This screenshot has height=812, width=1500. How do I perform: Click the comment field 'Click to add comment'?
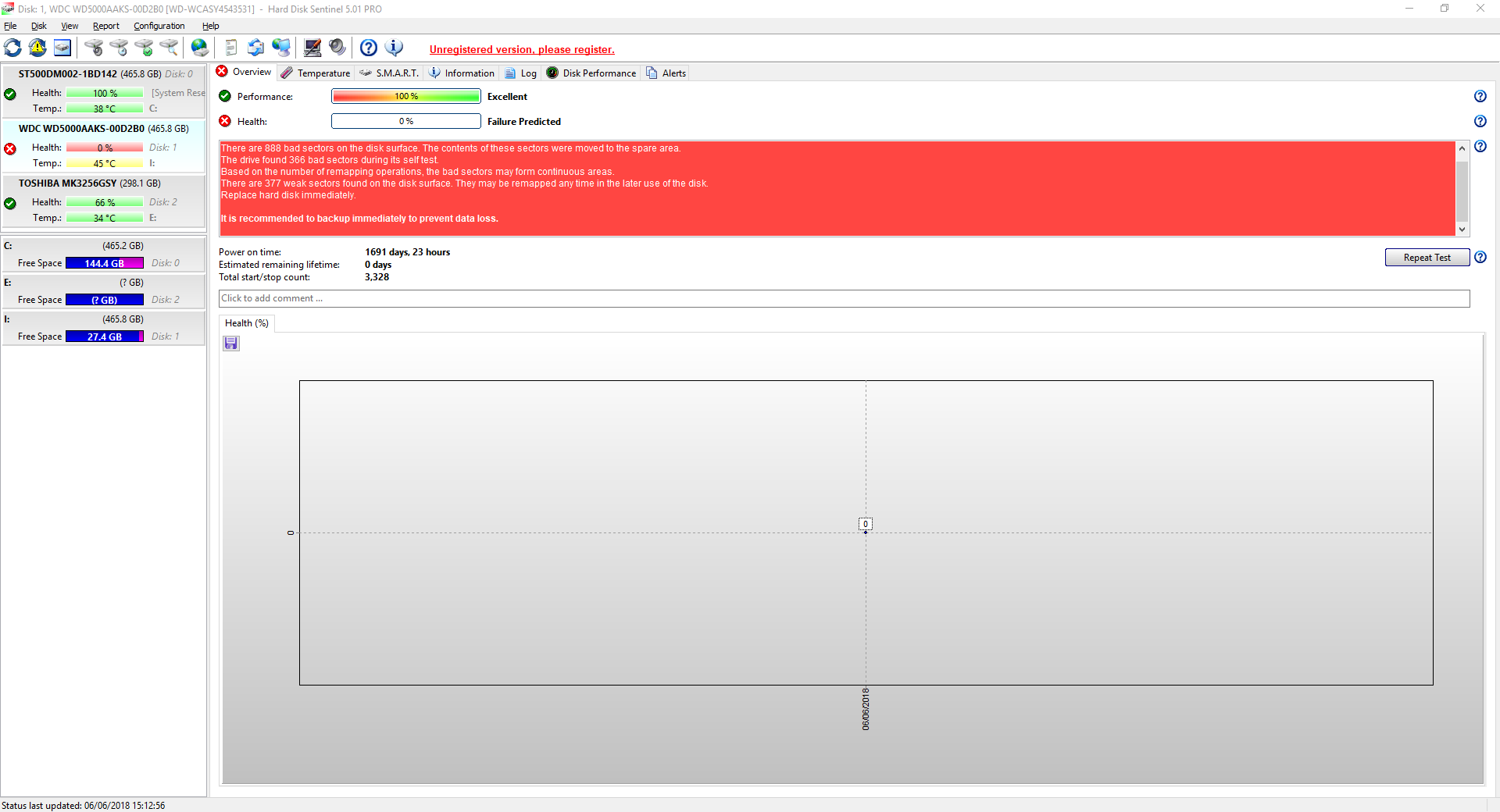pyautogui.click(x=844, y=298)
